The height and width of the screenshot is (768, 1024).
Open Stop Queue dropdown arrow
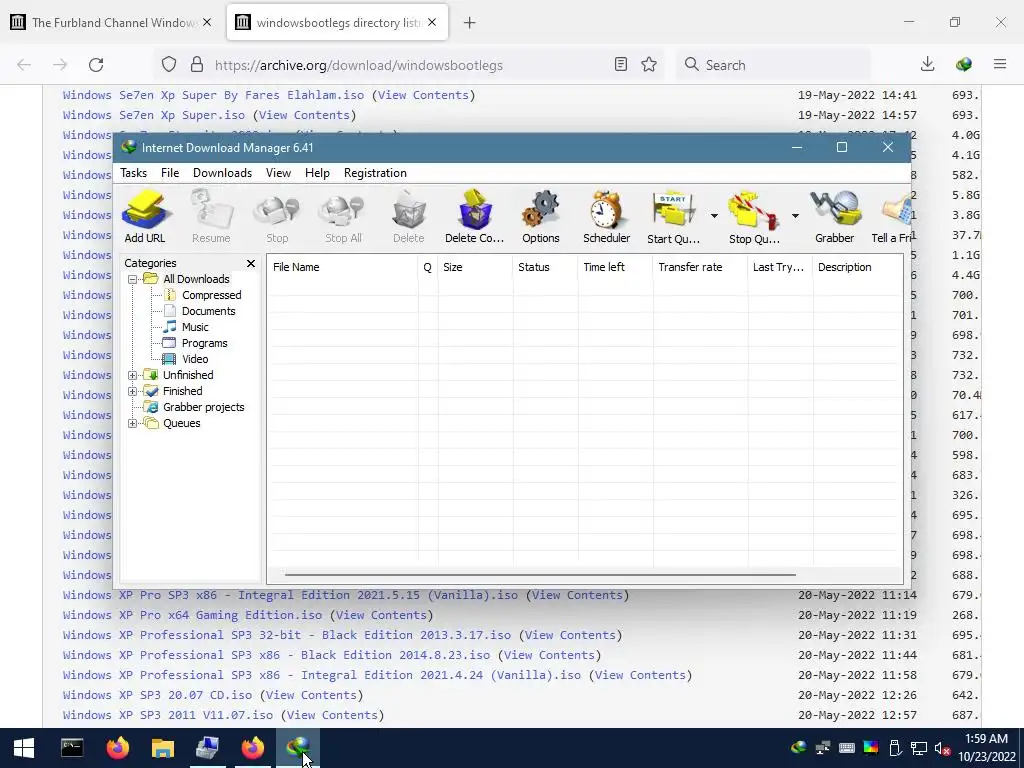pyautogui.click(x=795, y=216)
